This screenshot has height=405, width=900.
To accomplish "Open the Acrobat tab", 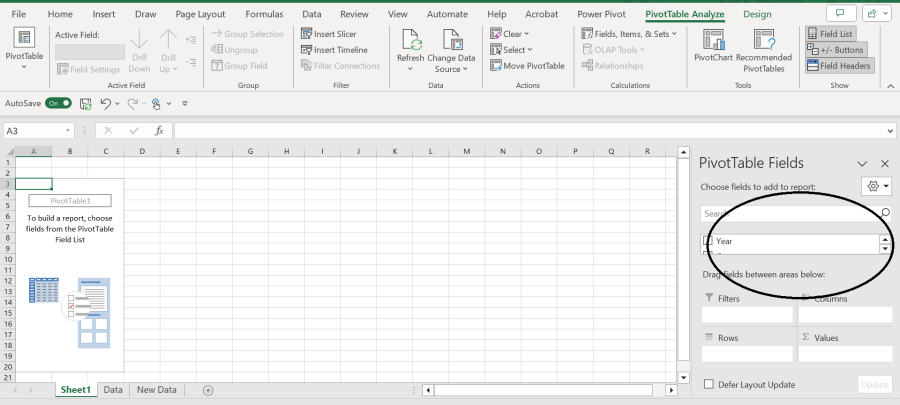I will coord(542,14).
